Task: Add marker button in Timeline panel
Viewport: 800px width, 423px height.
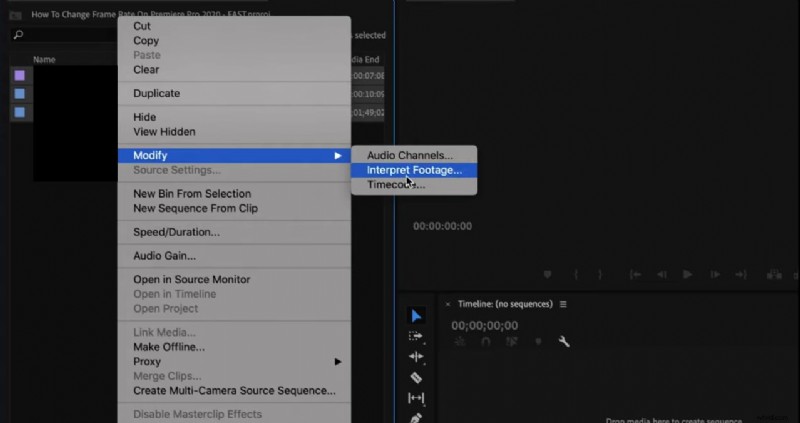Action: [538, 342]
